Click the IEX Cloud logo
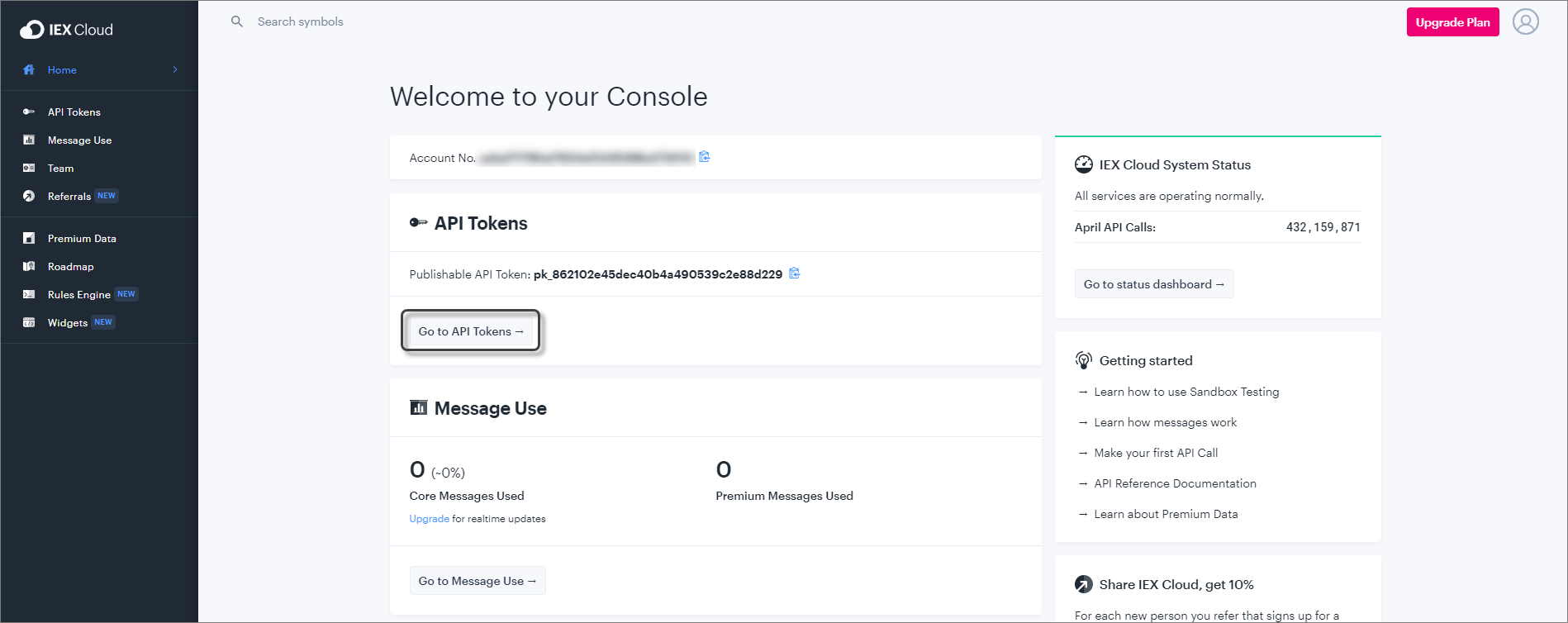The image size is (1568, 623). pos(66,30)
